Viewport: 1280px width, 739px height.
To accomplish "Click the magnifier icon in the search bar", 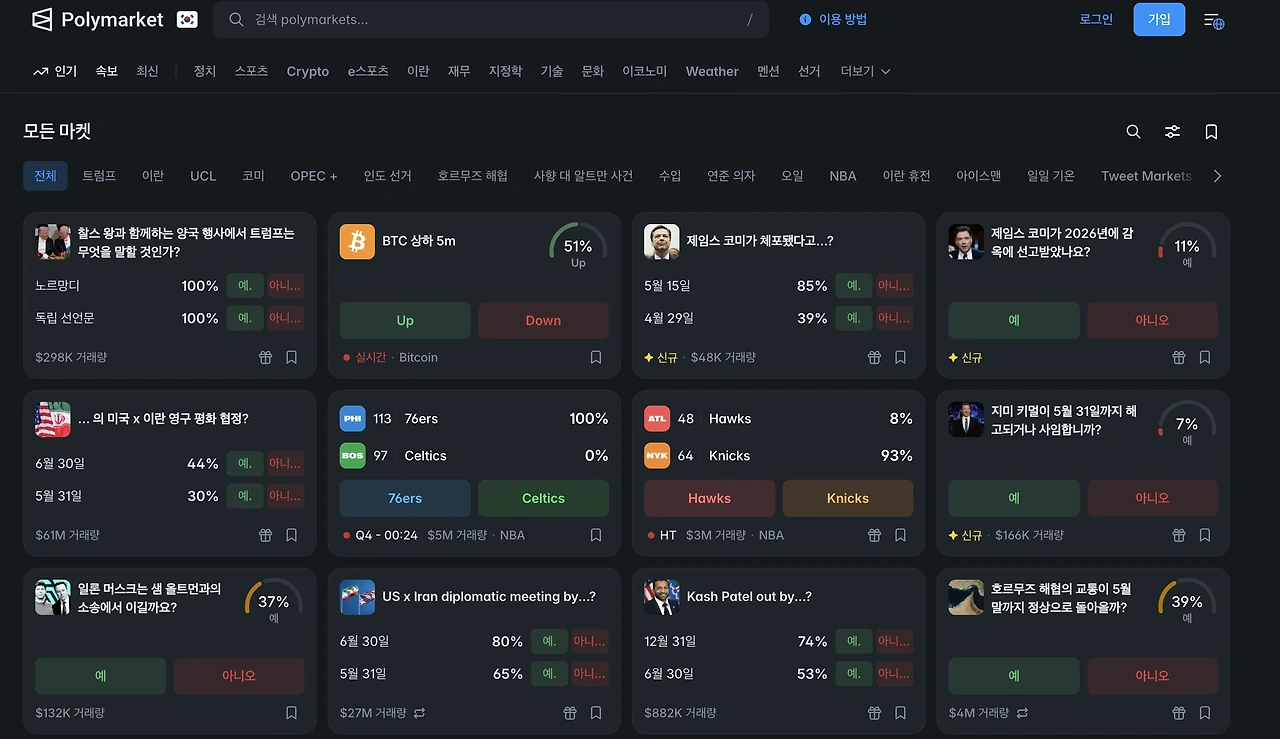I will point(236,19).
